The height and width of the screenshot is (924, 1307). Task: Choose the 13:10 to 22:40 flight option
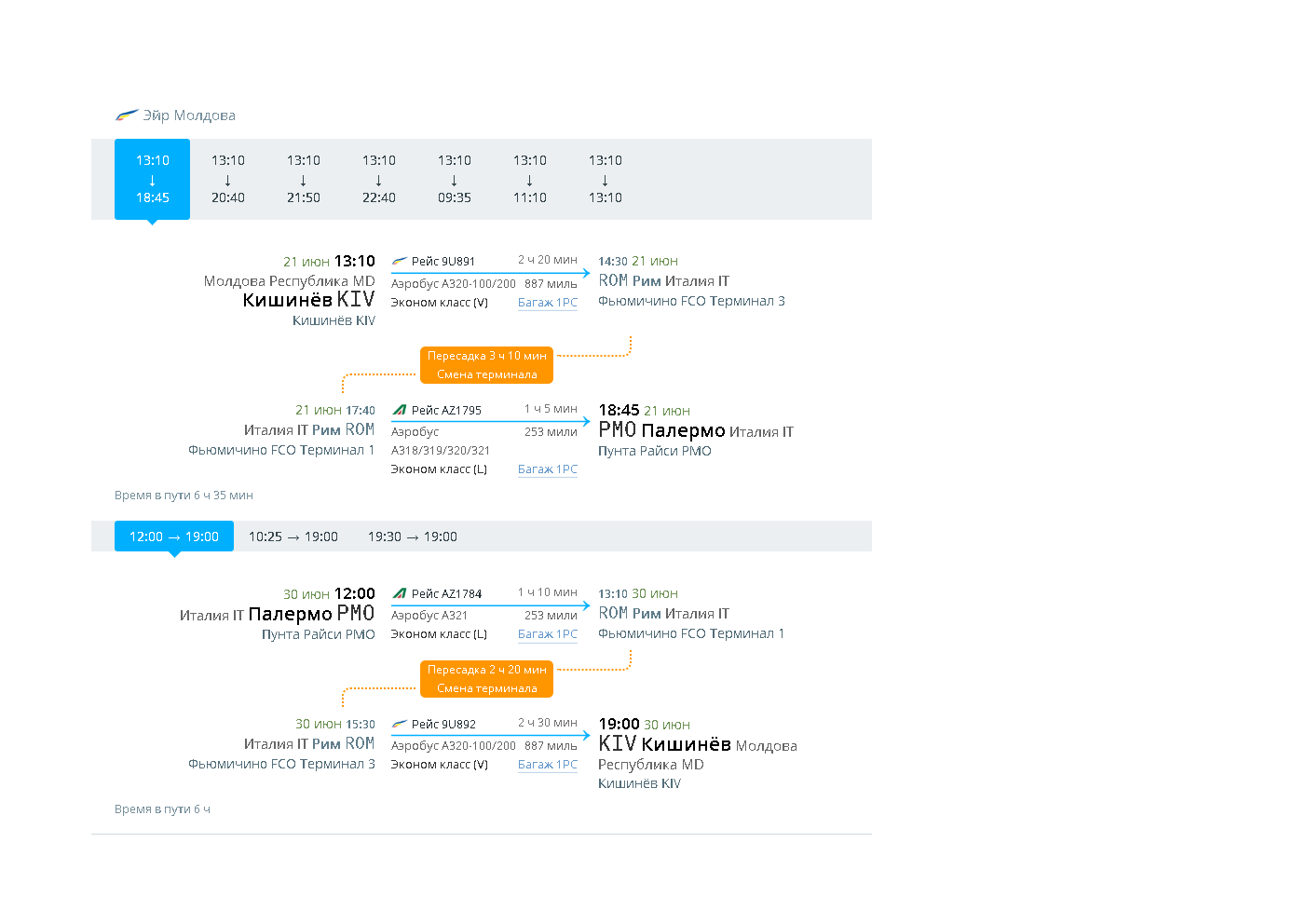point(378,179)
